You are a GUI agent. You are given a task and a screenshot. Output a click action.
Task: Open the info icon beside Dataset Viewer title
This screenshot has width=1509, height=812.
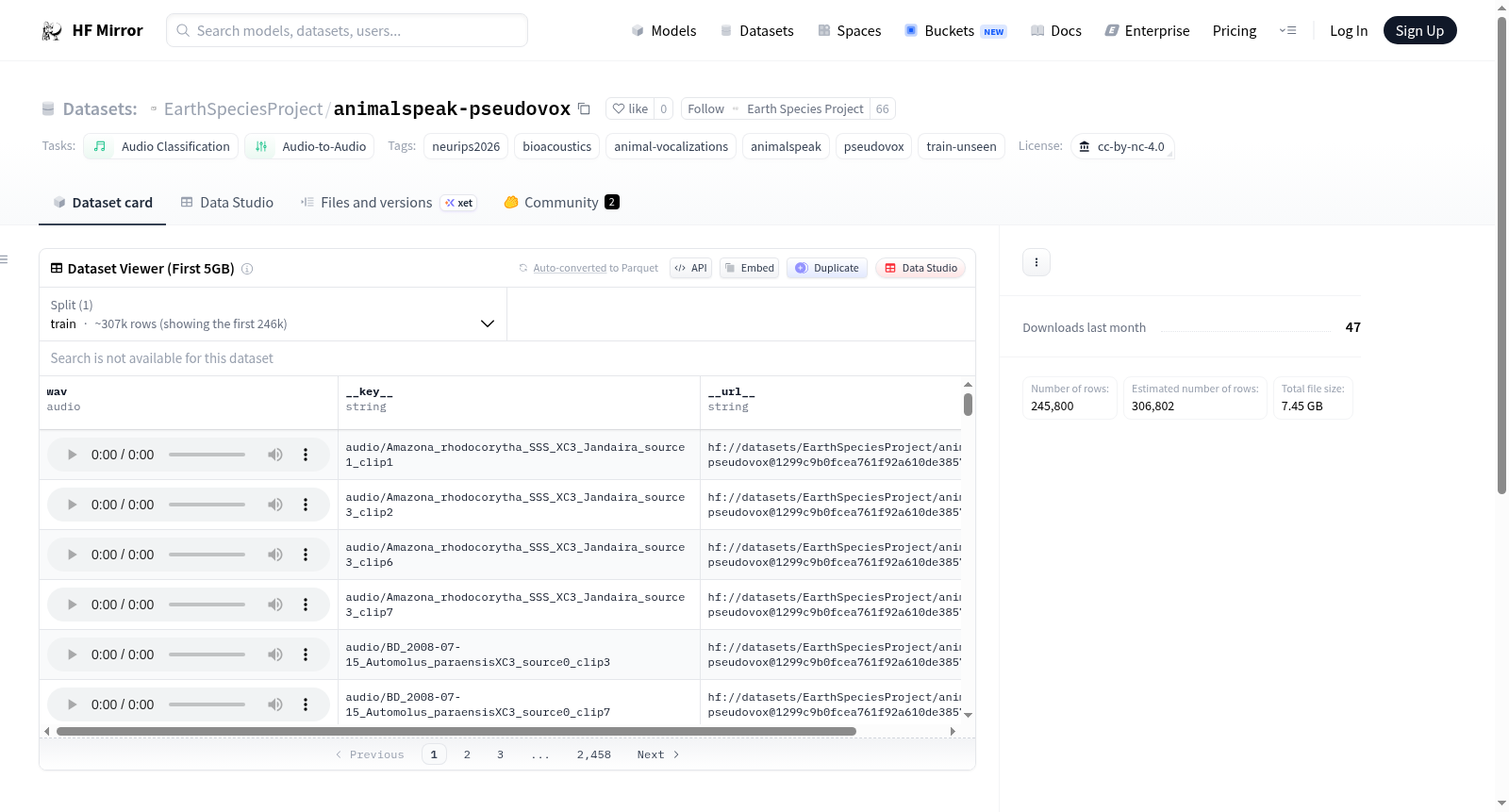pyautogui.click(x=247, y=269)
